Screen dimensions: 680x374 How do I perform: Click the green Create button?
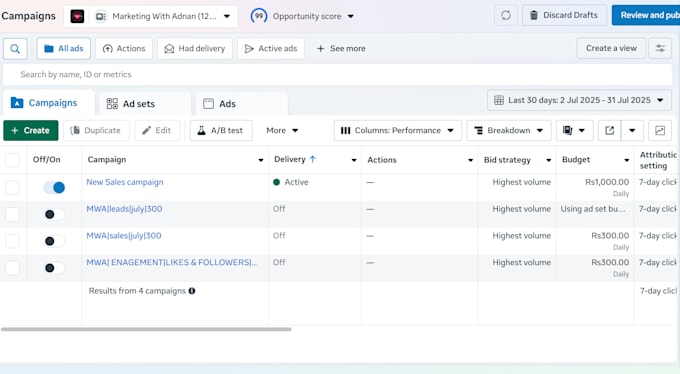[30, 131]
